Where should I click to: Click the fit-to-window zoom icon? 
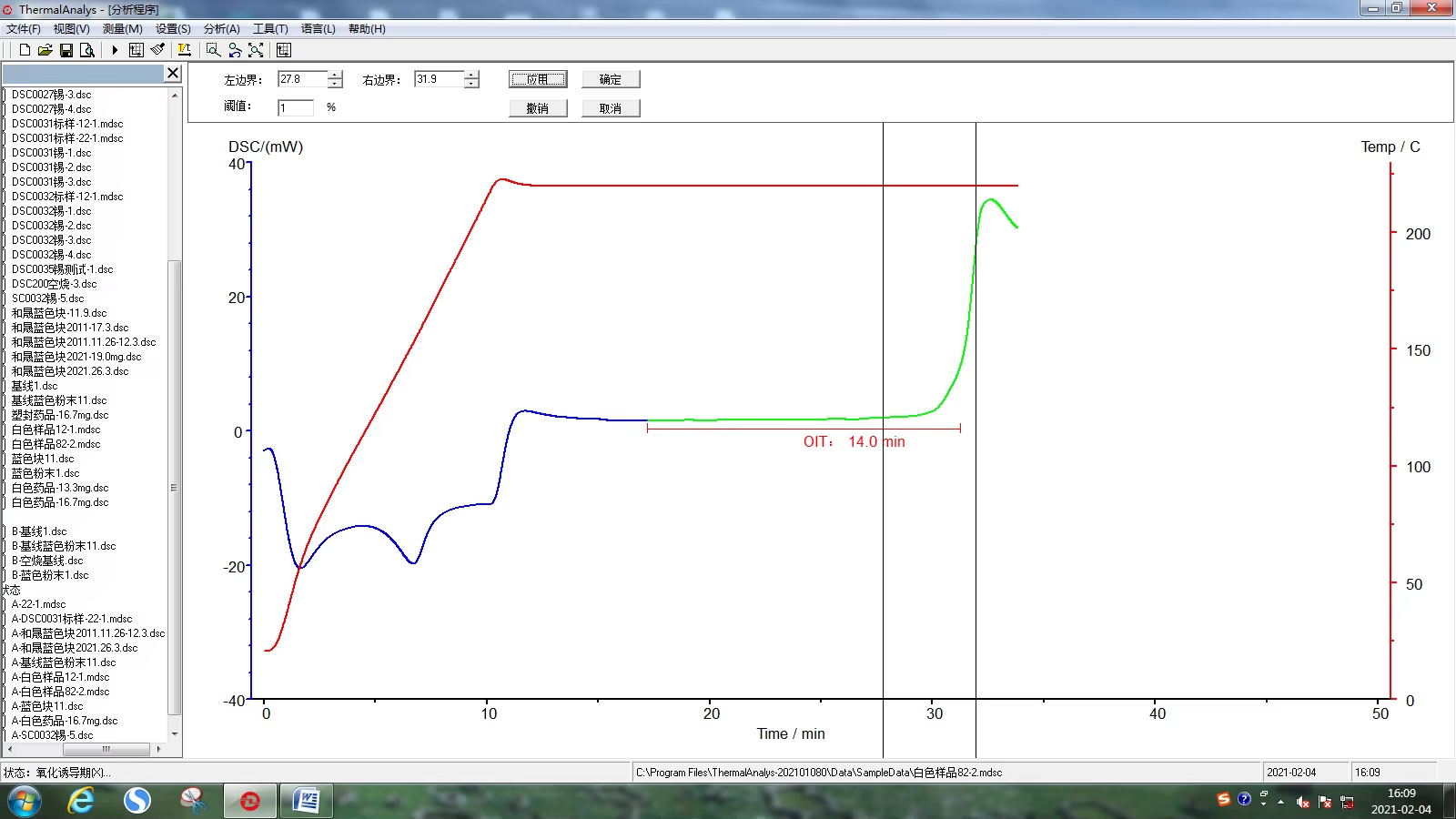point(256,50)
